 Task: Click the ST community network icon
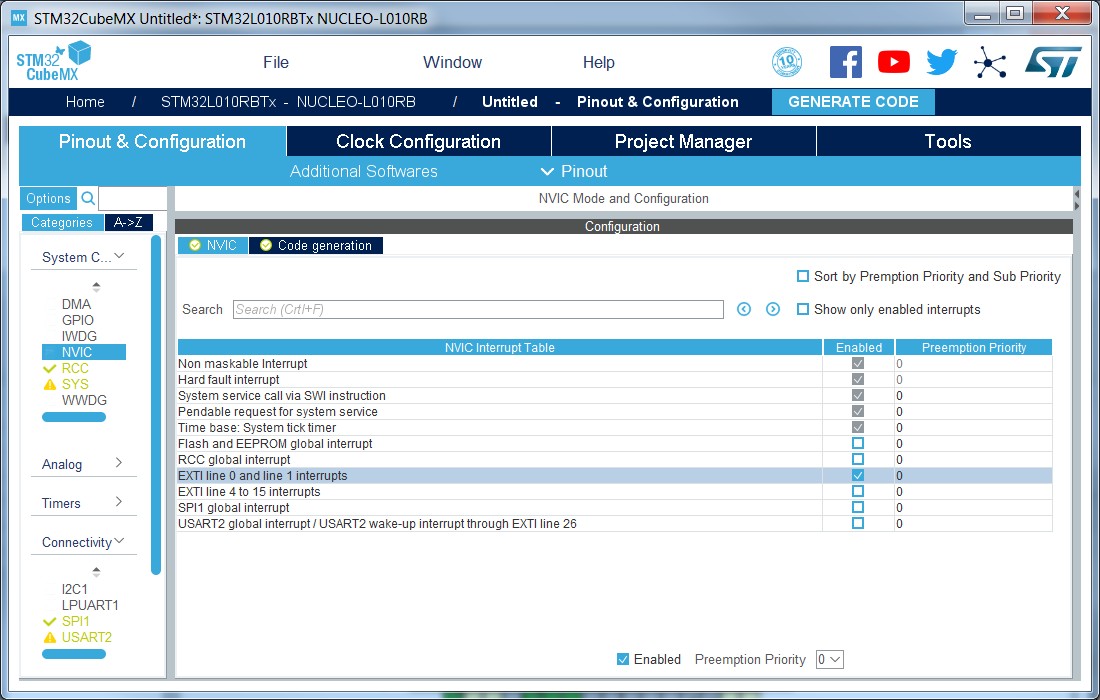pyautogui.click(x=990, y=62)
